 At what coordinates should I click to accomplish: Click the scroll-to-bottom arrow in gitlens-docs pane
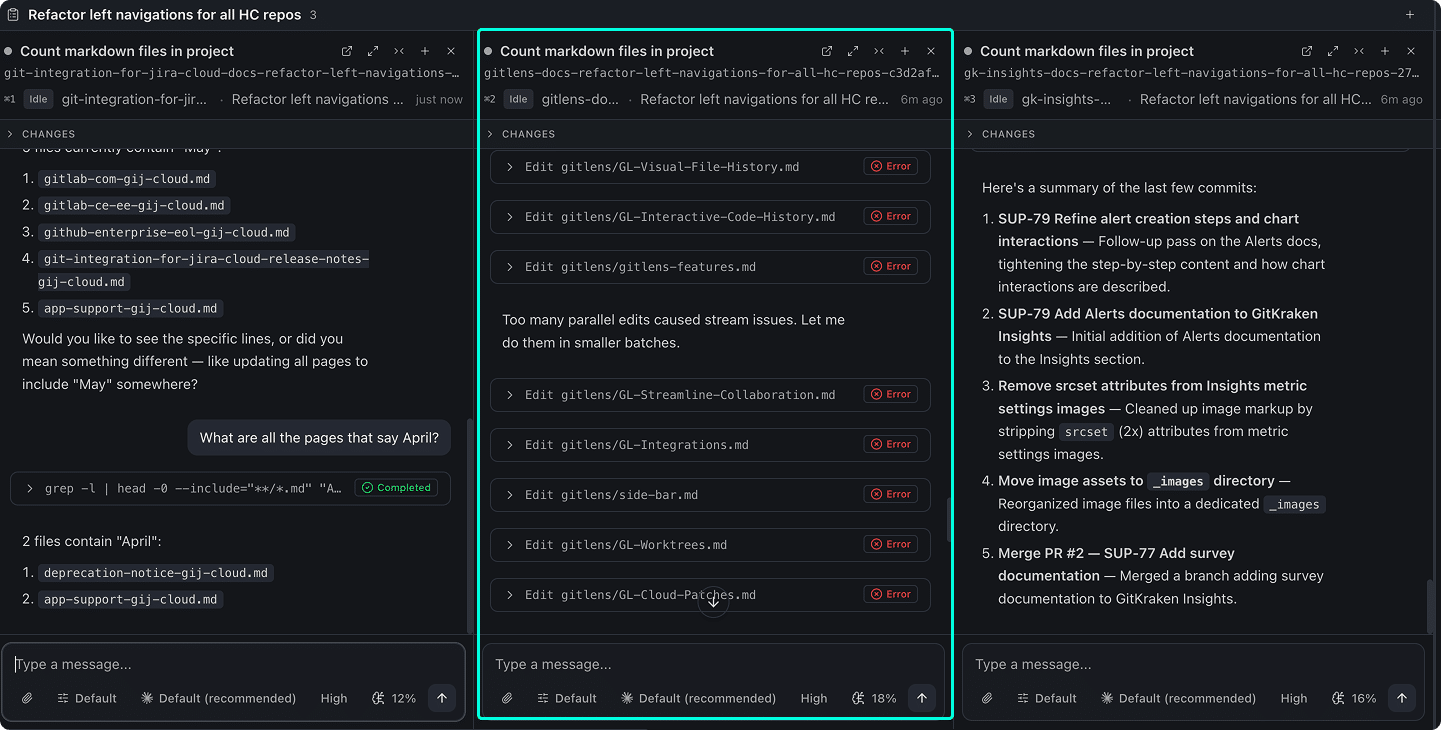(713, 601)
